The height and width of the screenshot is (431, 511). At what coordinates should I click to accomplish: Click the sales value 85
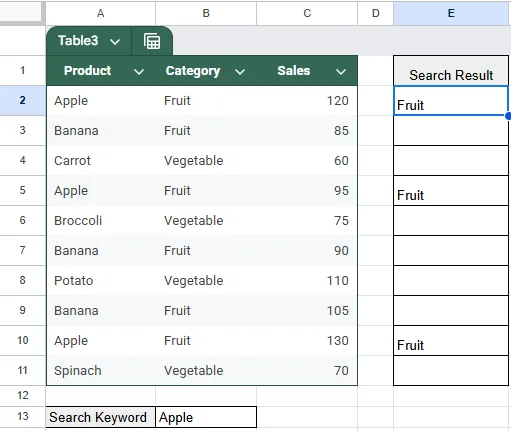coord(341,131)
